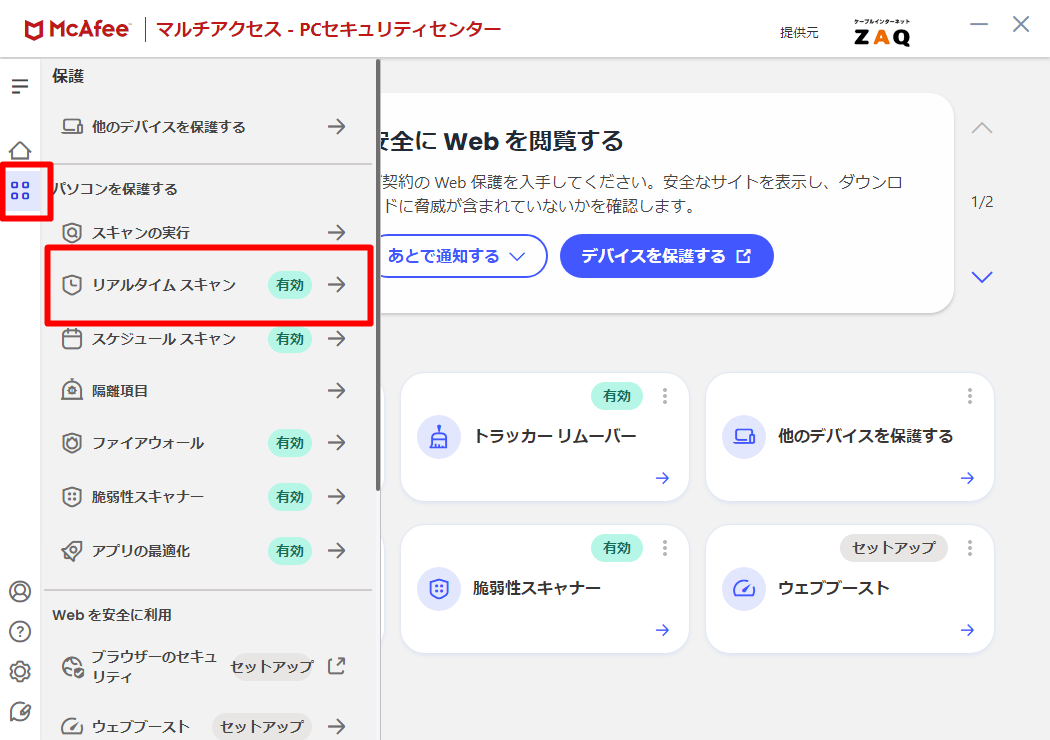This screenshot has width=1050, height=740.
Task: Click the scan icon beside スキャンの実行
Action: pos(72,233)
